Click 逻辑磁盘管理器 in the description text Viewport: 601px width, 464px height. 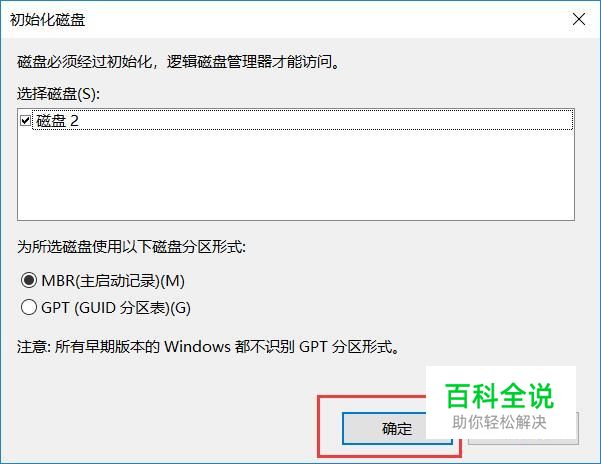click(219, 62)
